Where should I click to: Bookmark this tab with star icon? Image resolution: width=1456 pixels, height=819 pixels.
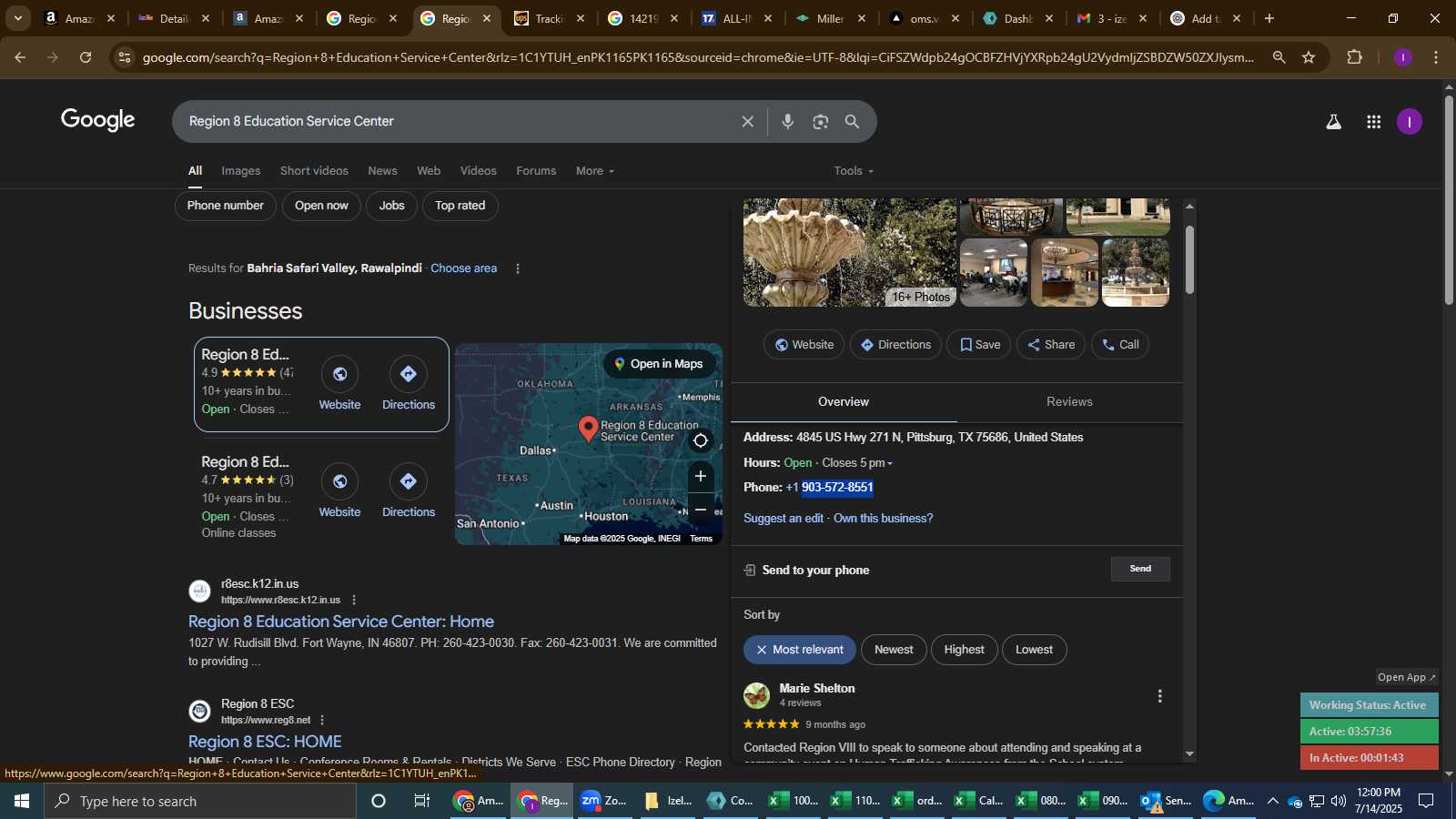(1309, 57)
